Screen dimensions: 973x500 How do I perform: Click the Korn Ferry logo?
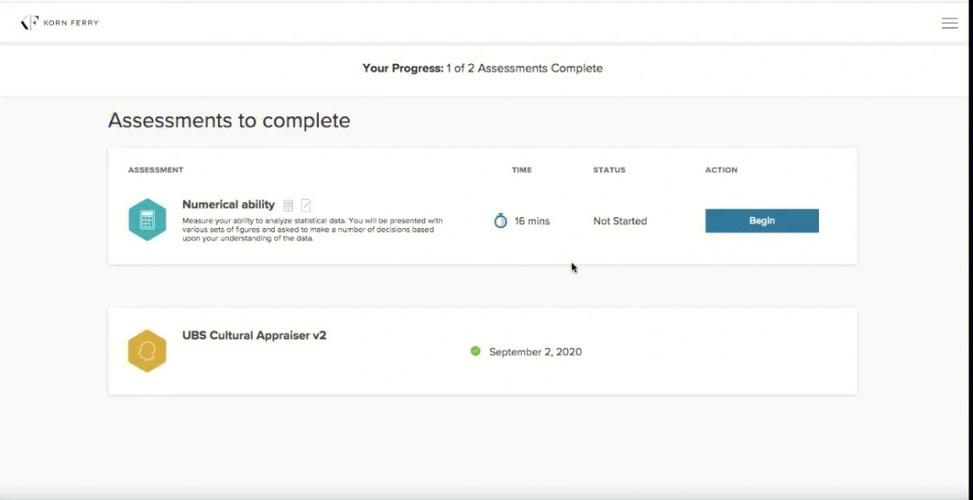coord(60,23)
